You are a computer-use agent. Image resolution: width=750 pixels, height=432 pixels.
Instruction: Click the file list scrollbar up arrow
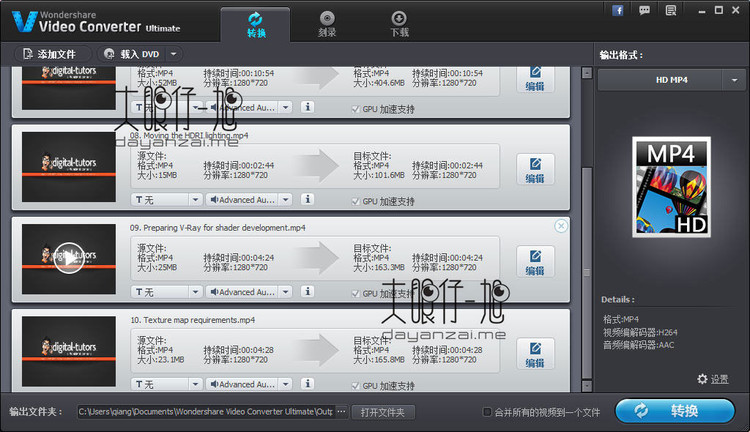pyautogui.click(x=587, y=73)
